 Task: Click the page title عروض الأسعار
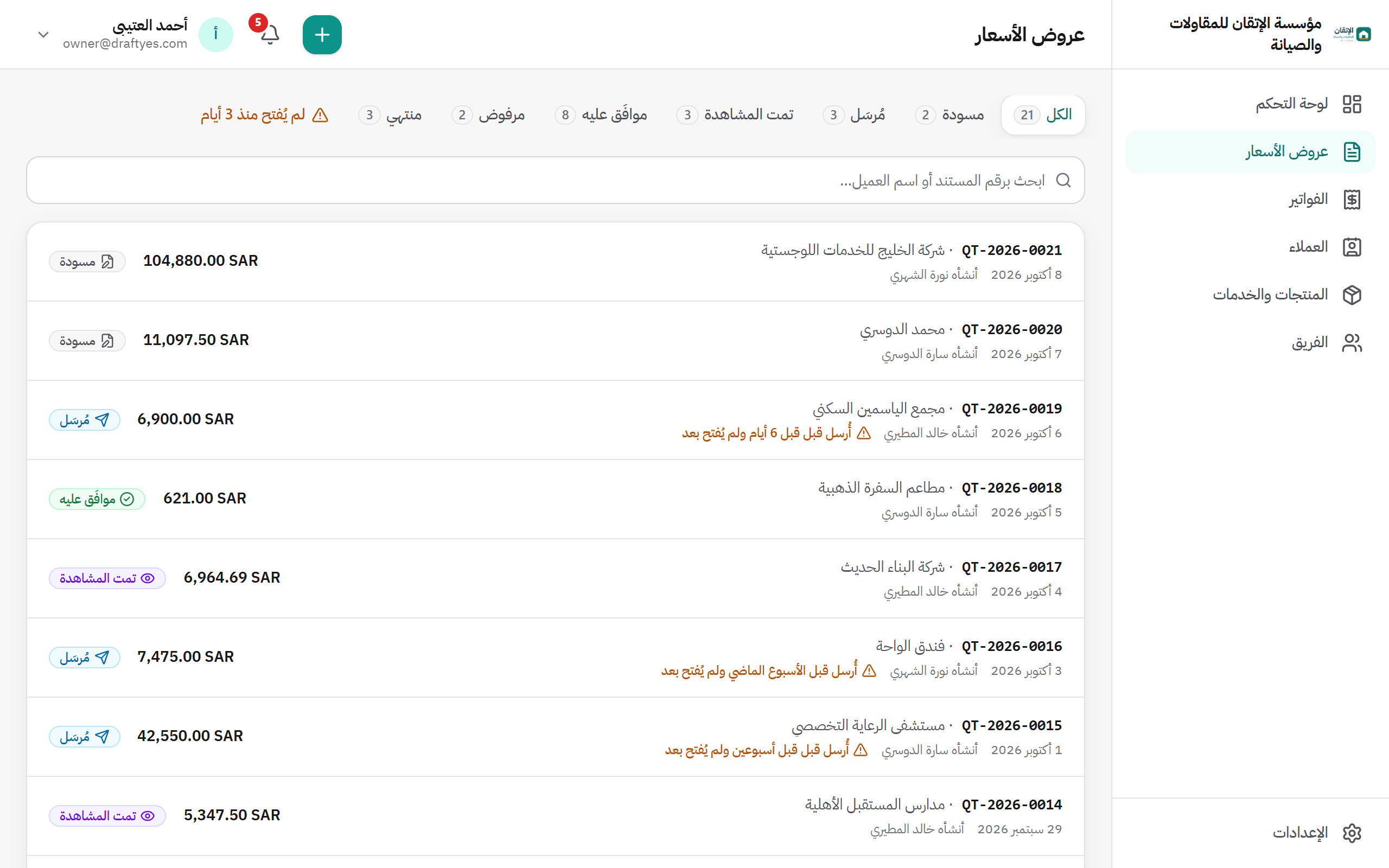1030,35
